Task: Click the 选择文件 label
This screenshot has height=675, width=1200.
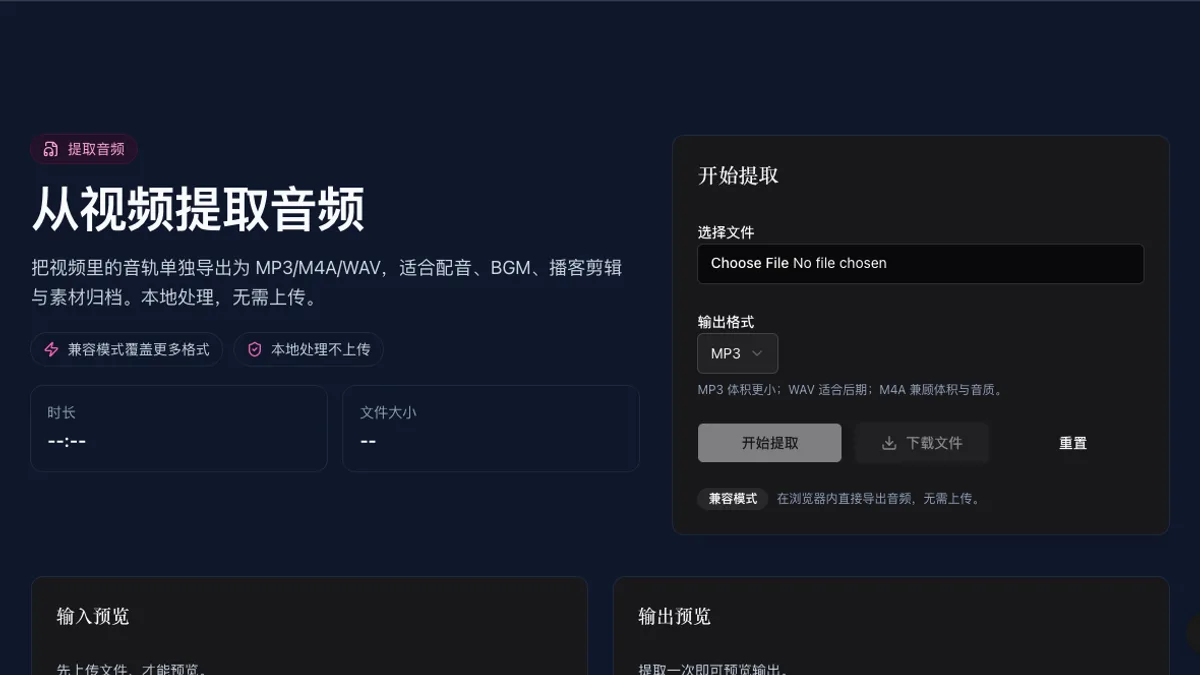Action: (726, 232)
